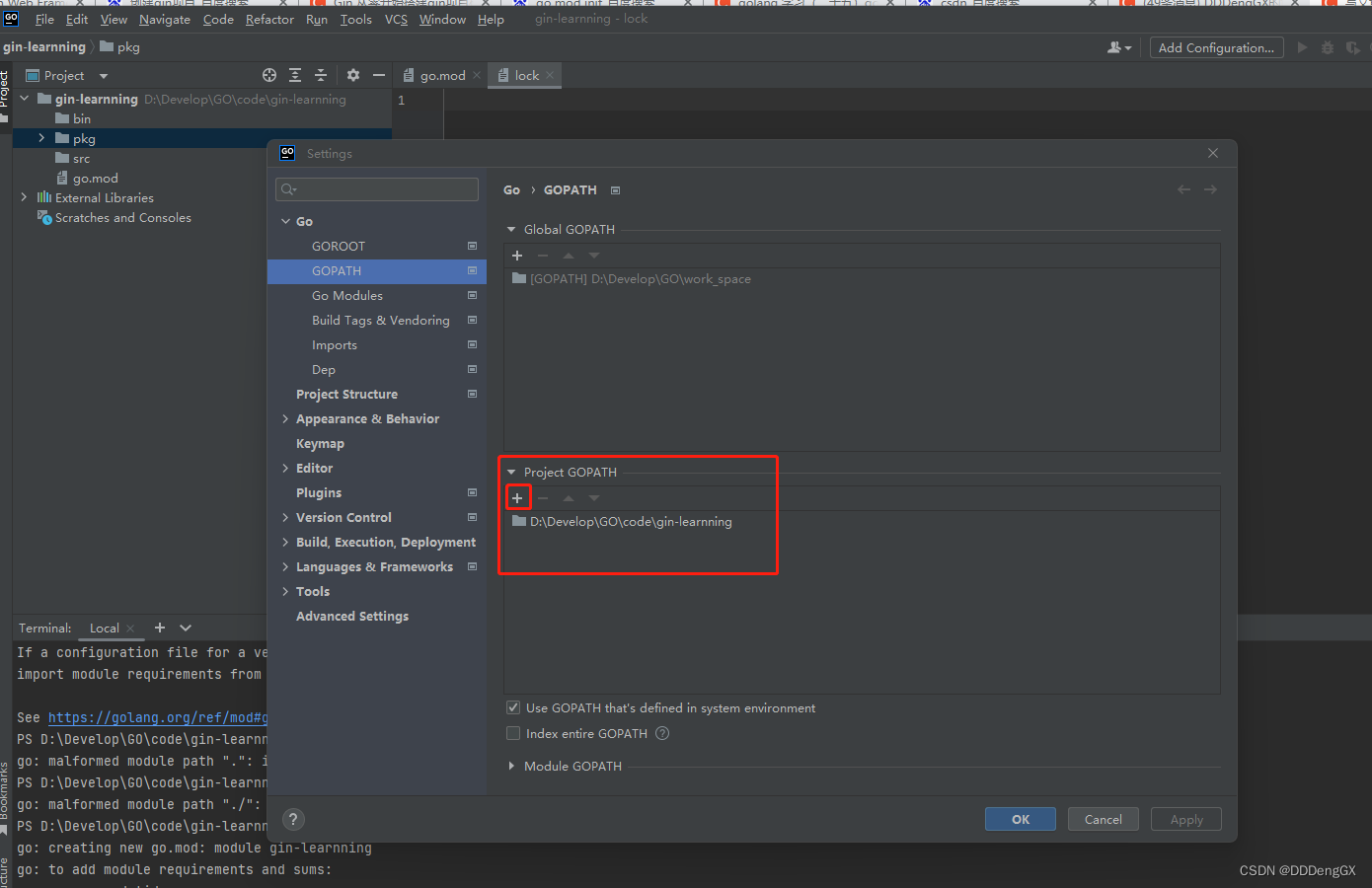Expand the Version Control settings category
1372x888 pixels.
[x=285, y=518]
